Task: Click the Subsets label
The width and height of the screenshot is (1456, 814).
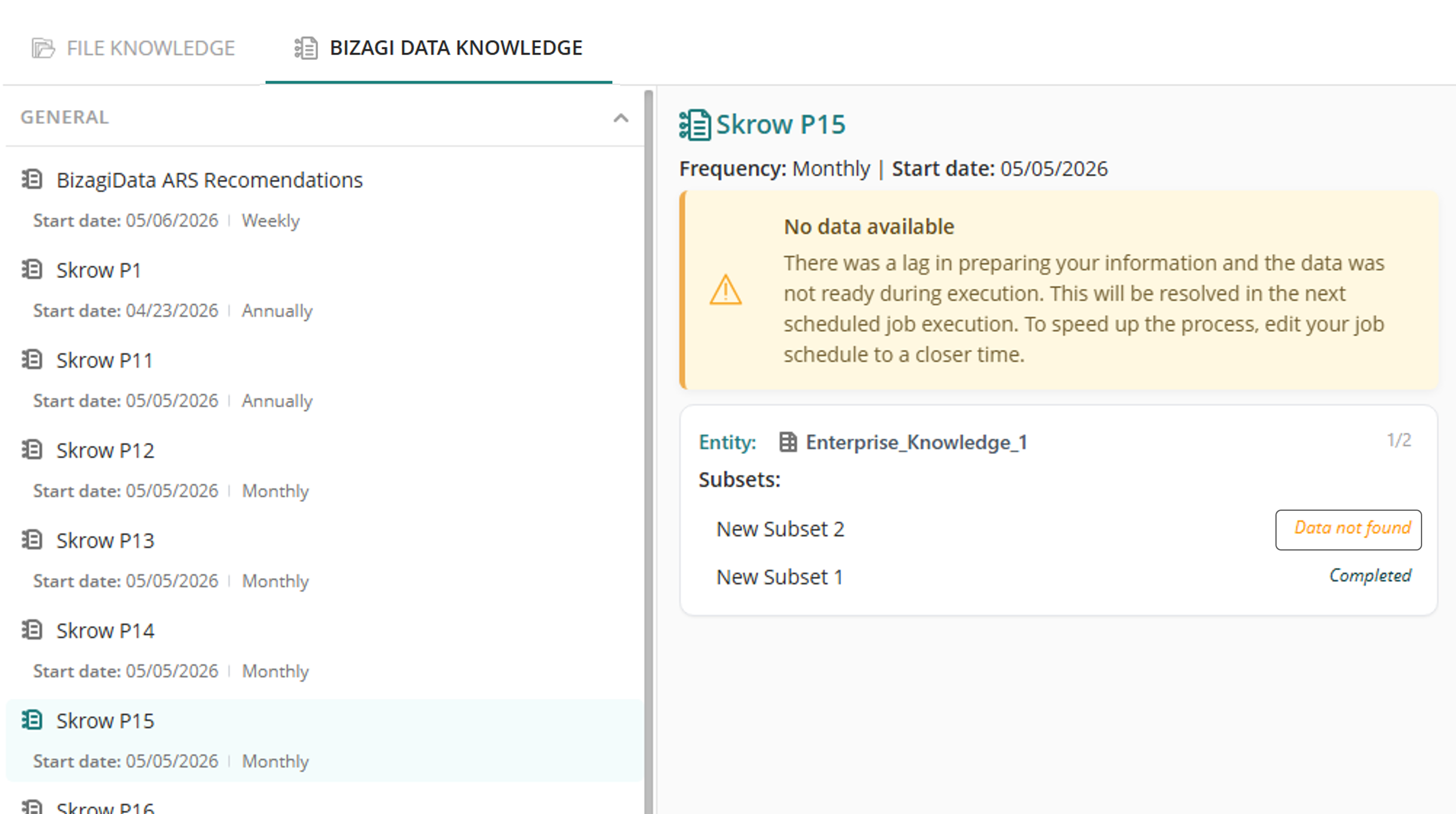Action: point(739,480)
